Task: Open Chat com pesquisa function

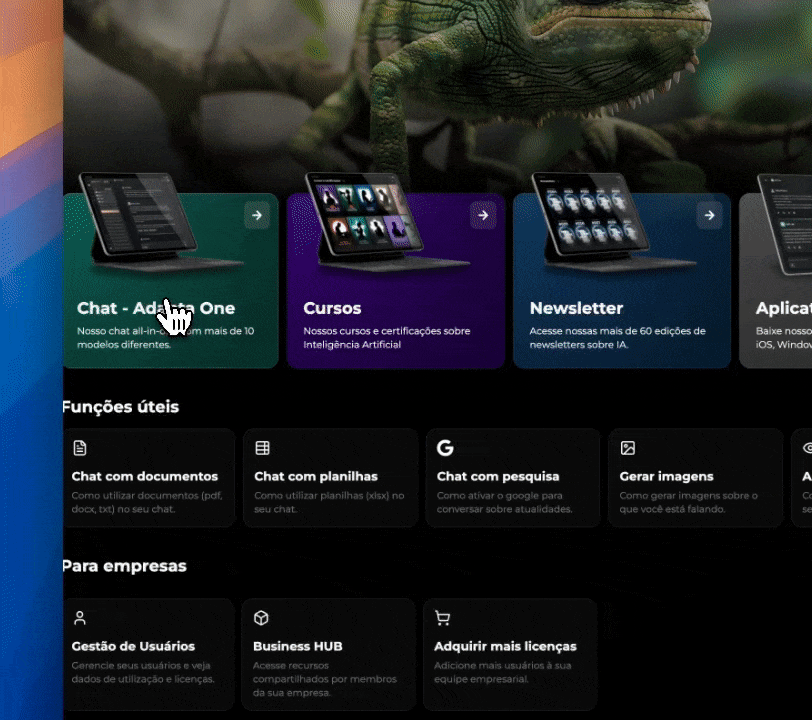Action: [498, 476]
